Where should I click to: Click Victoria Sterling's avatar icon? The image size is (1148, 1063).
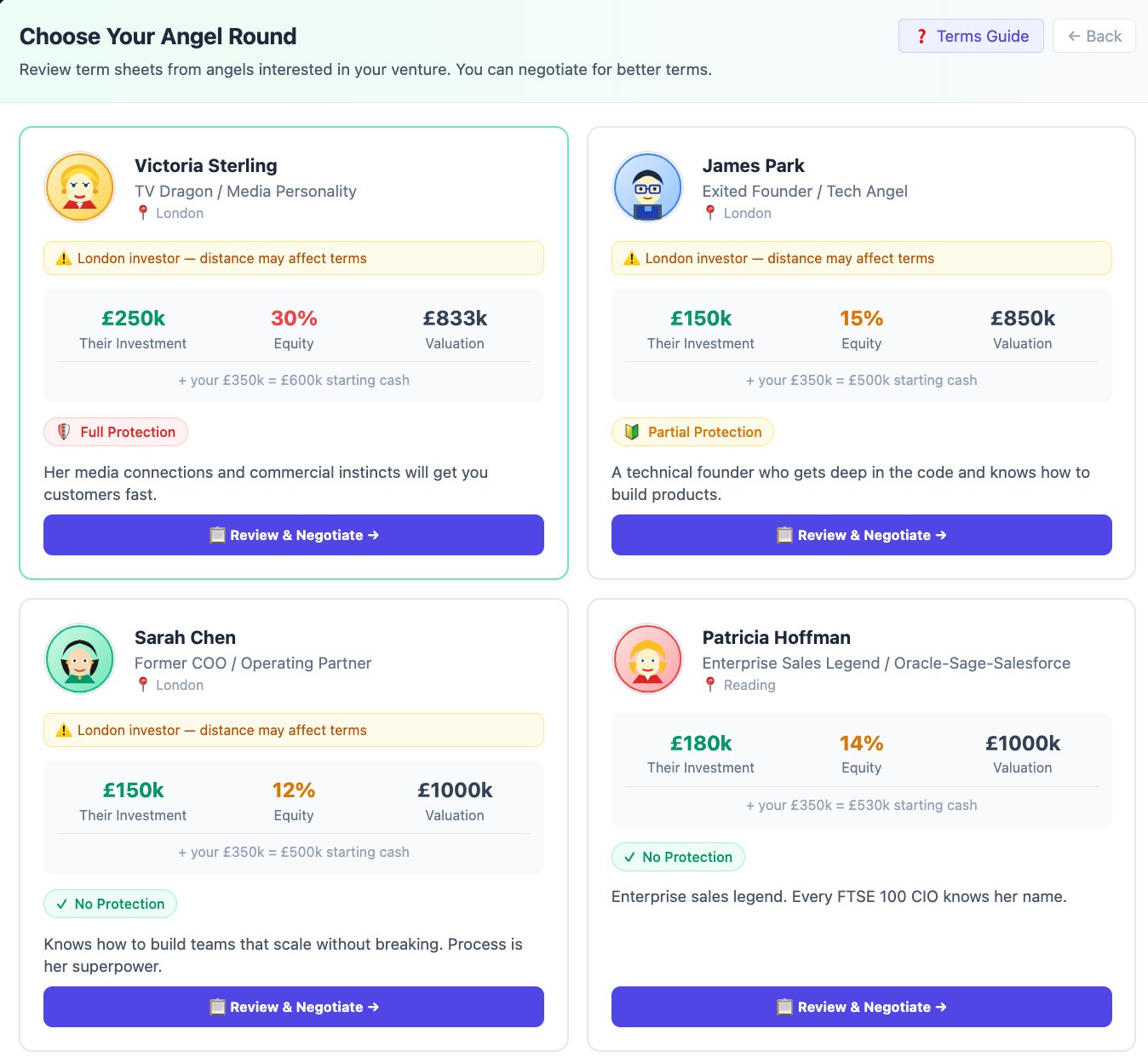click(79, 187)
